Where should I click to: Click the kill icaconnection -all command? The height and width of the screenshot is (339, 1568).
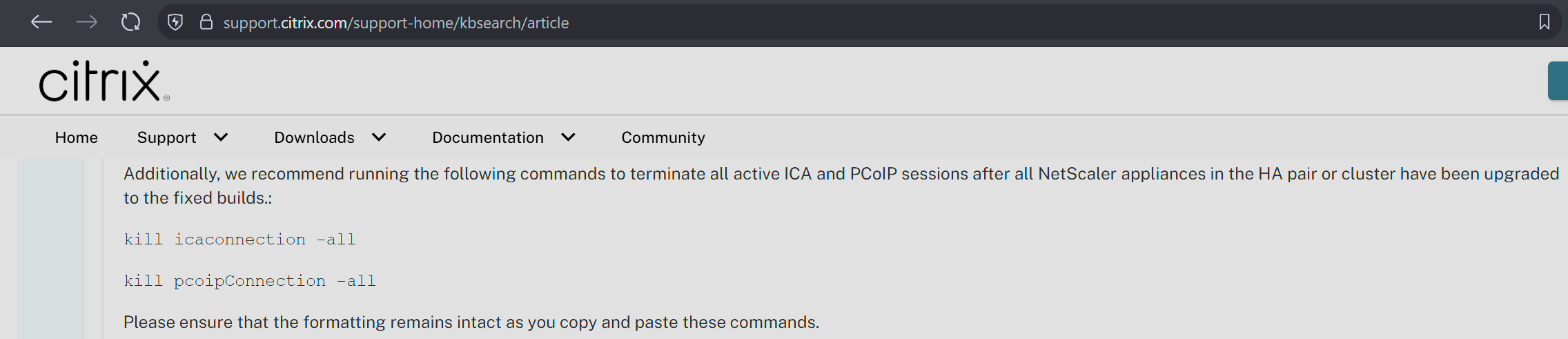pos(239,240)
